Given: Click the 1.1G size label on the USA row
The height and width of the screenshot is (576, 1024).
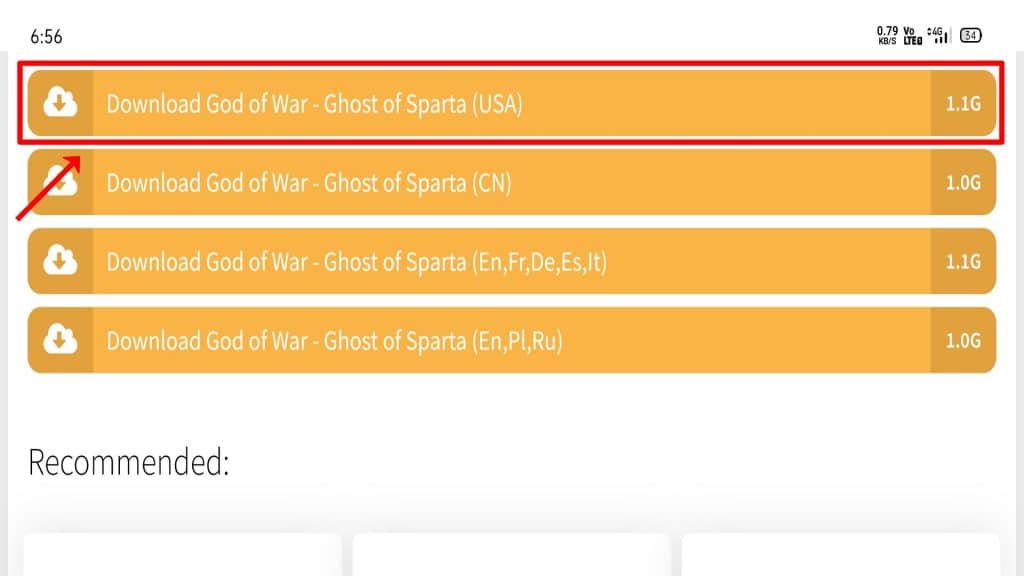Looking at the screenshot, I should [963, 103].
